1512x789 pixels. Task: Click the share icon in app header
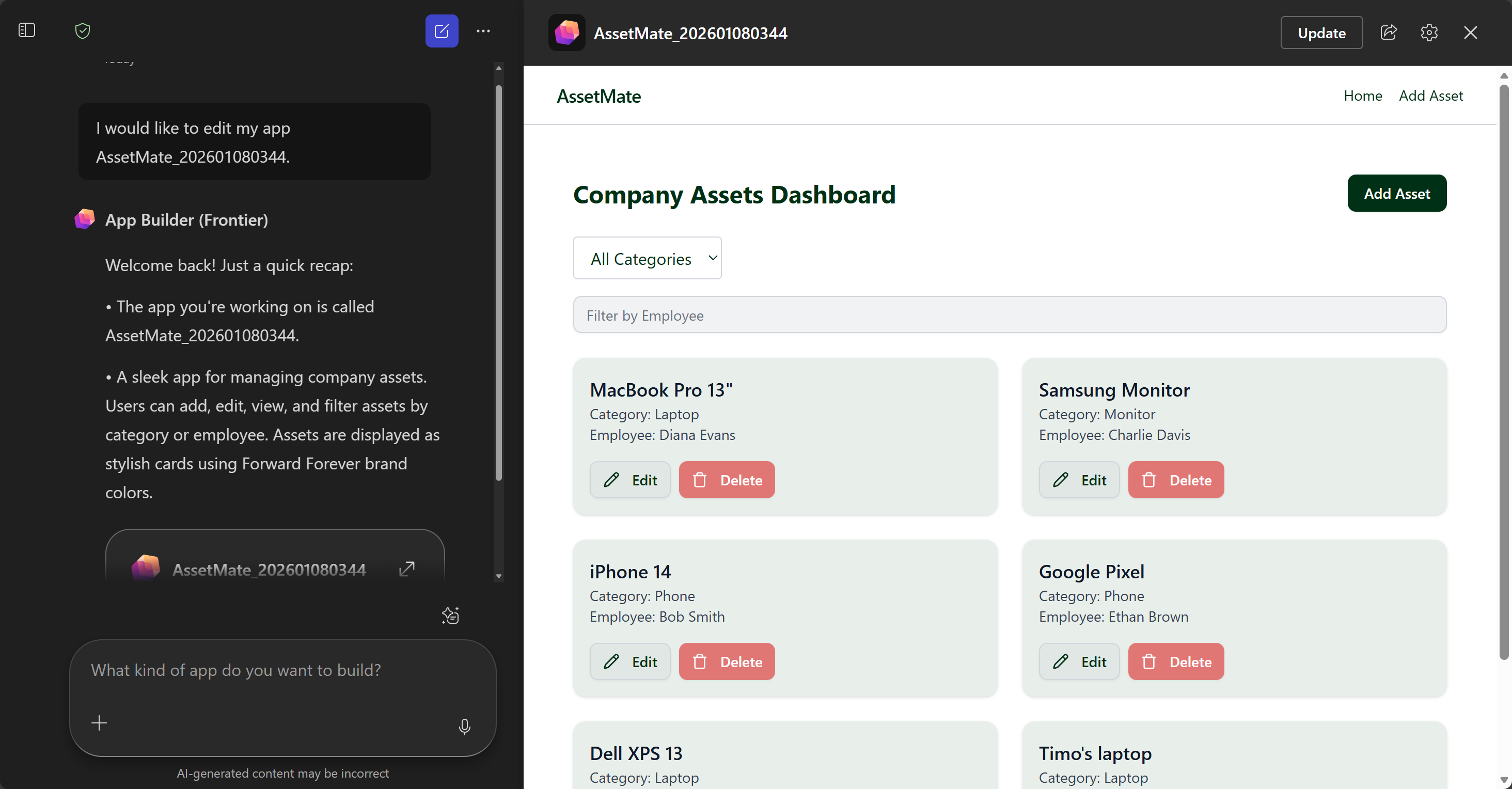[1388, 33]
